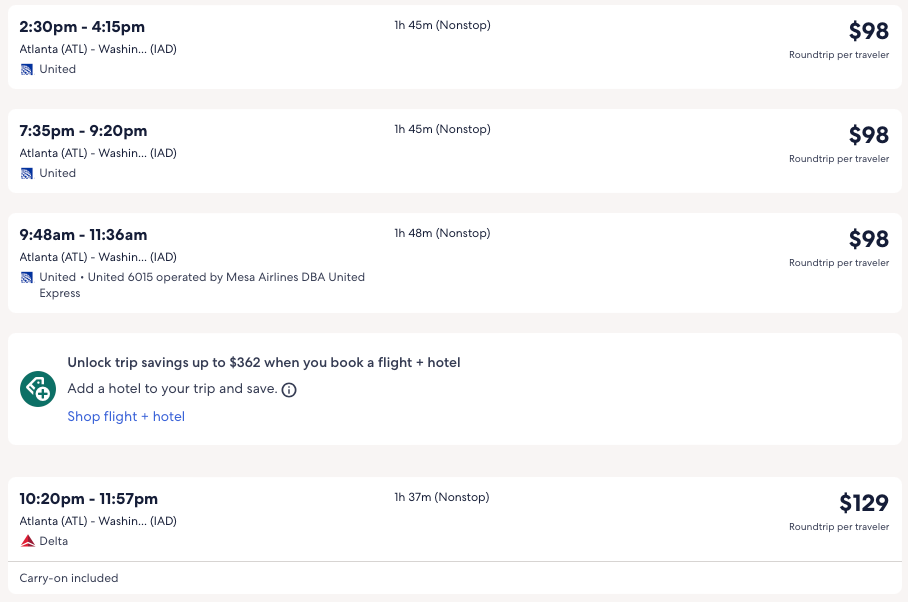Click the United logo on the 2:30pm flight
The width and height of the screenshot is (908, 602).
[27, 70]
